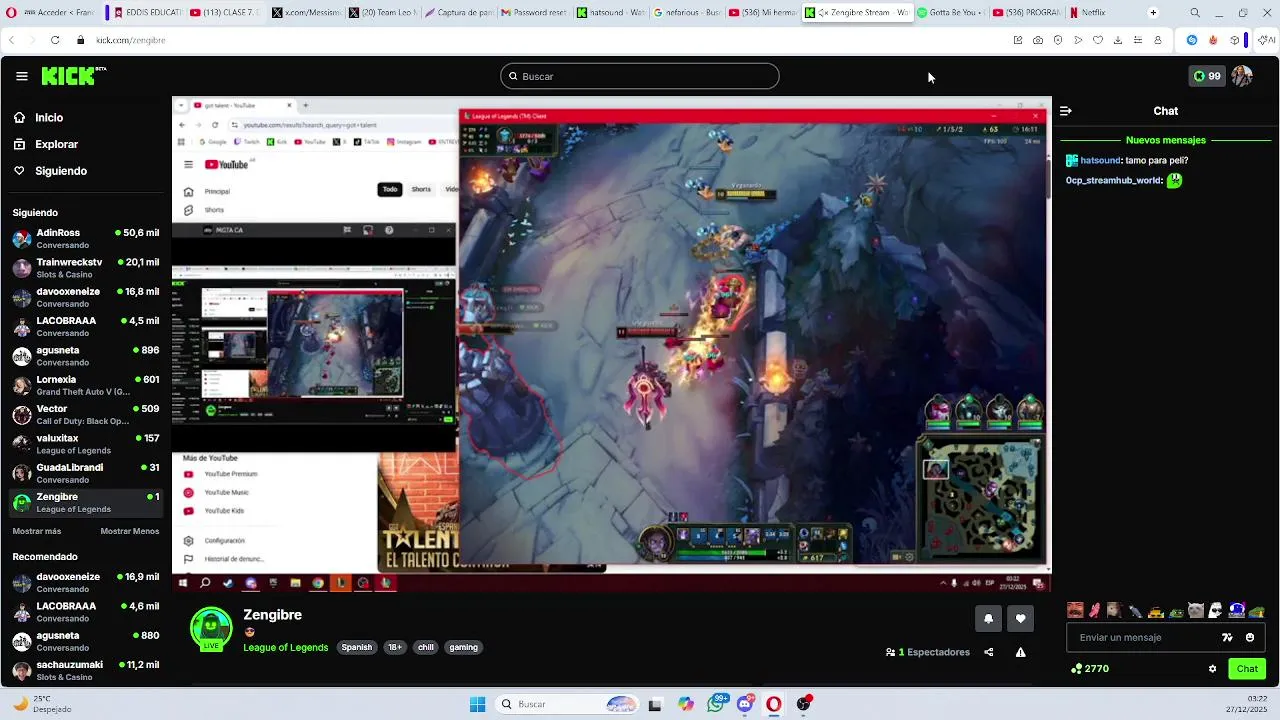Click the Opera bookmark heart icon
This screenshot has height=720, width=1280.
pos(1098,40)
